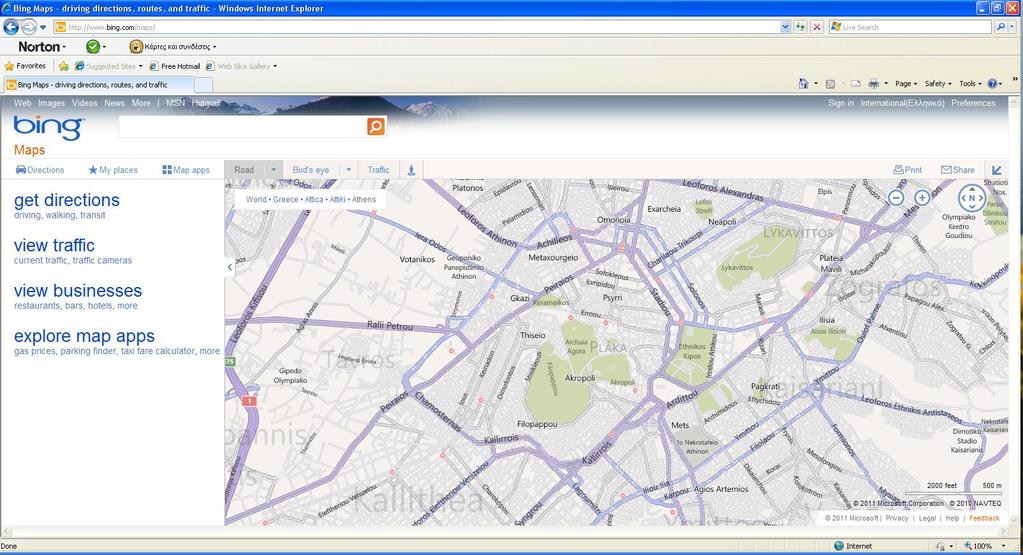
Task: Click the orange search magnifier button
Action: coord(376,127)
